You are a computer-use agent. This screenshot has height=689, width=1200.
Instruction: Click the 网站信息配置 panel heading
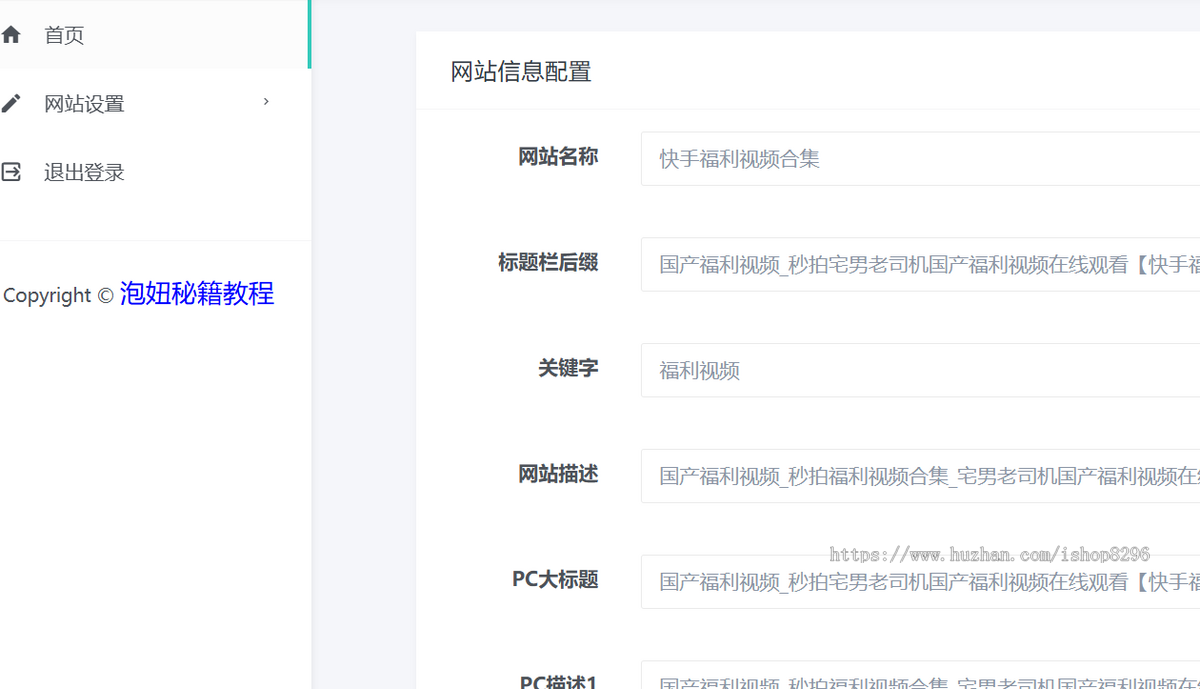coord(521,72)
